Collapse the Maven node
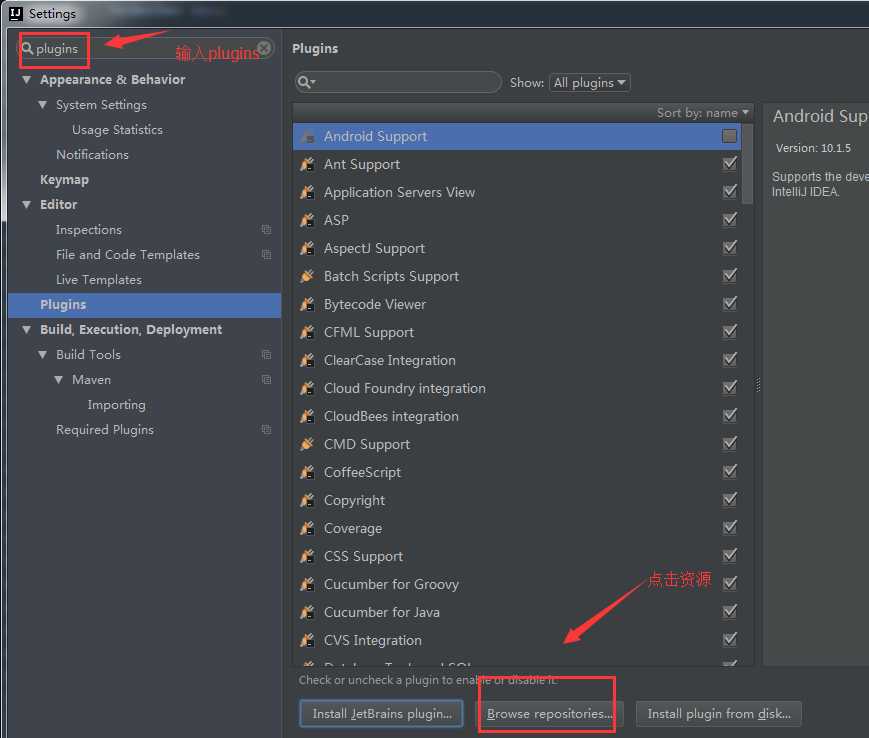The image size is (869, 738). 59,380
